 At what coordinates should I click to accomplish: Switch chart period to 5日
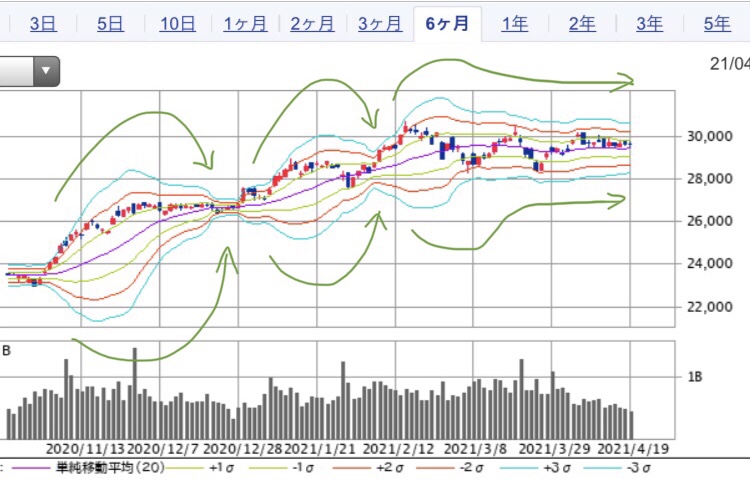(110, 24)
